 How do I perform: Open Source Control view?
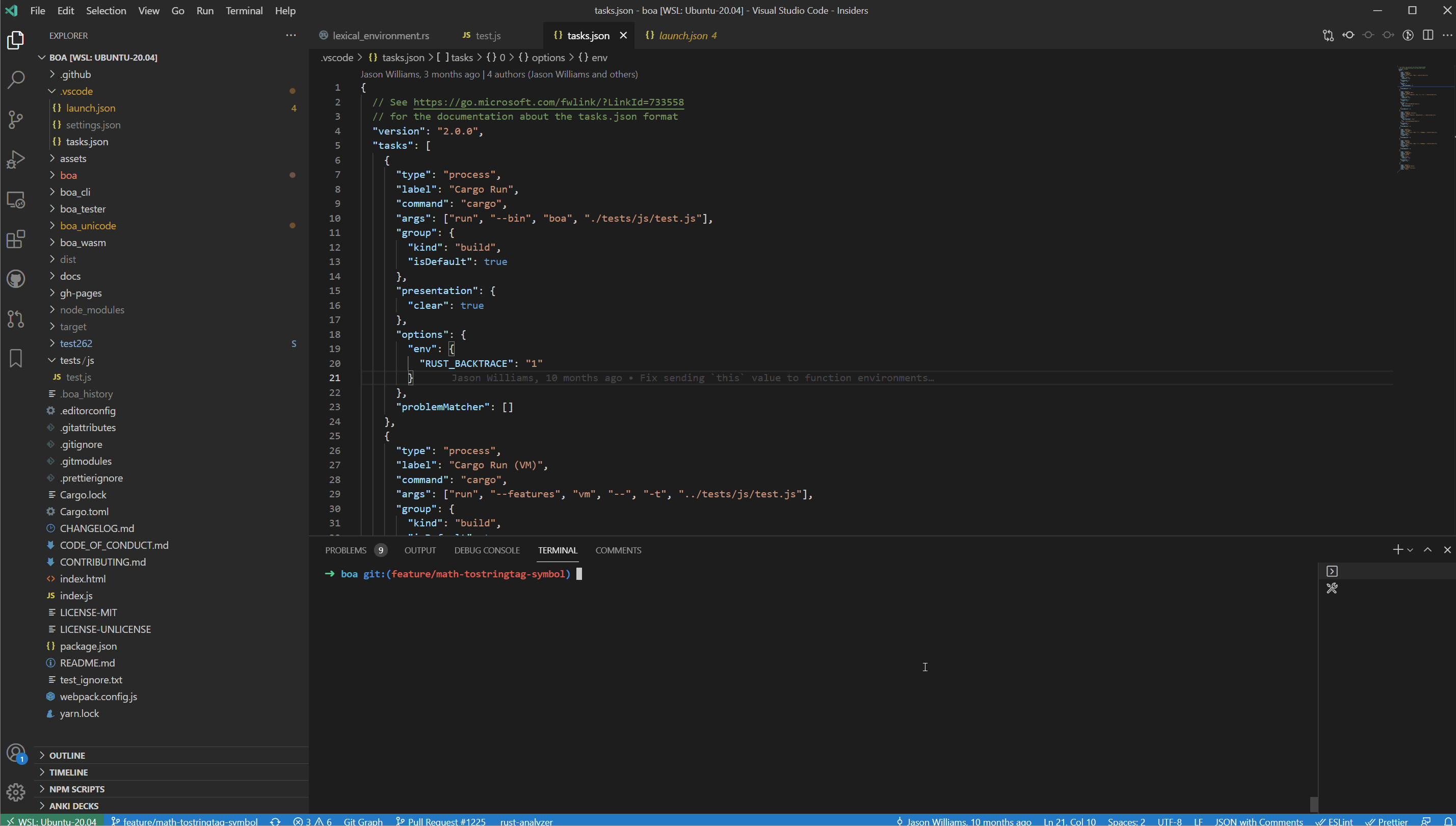pyautogui.click(x=15, y=120)
